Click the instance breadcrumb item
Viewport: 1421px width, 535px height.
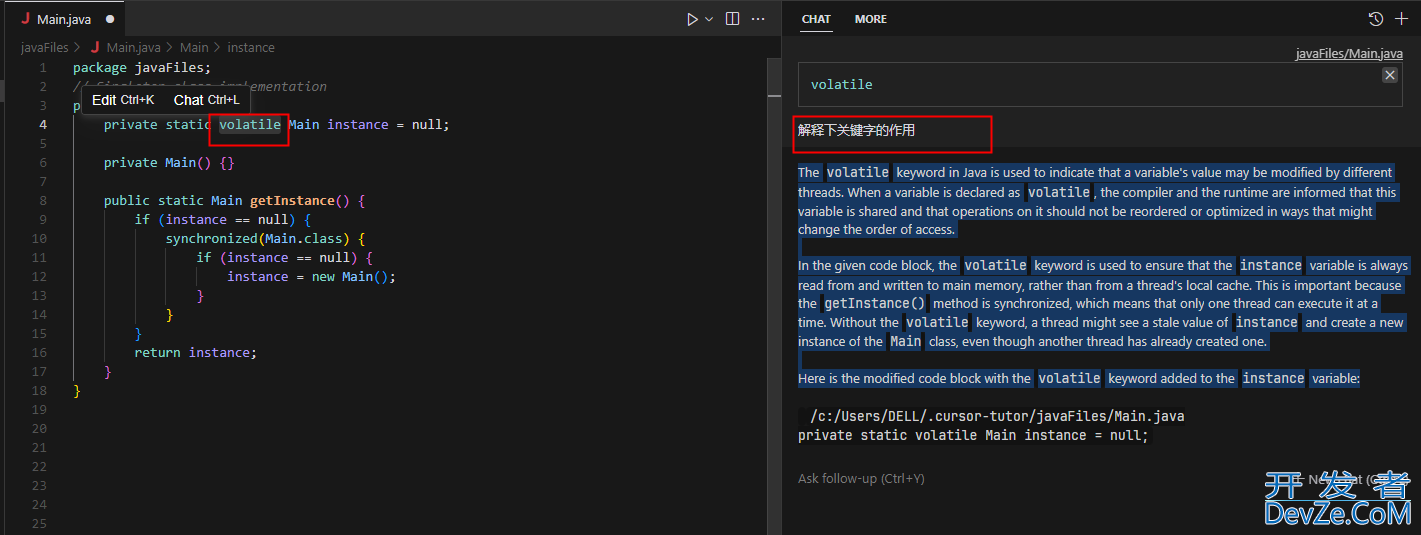(251, 47)
